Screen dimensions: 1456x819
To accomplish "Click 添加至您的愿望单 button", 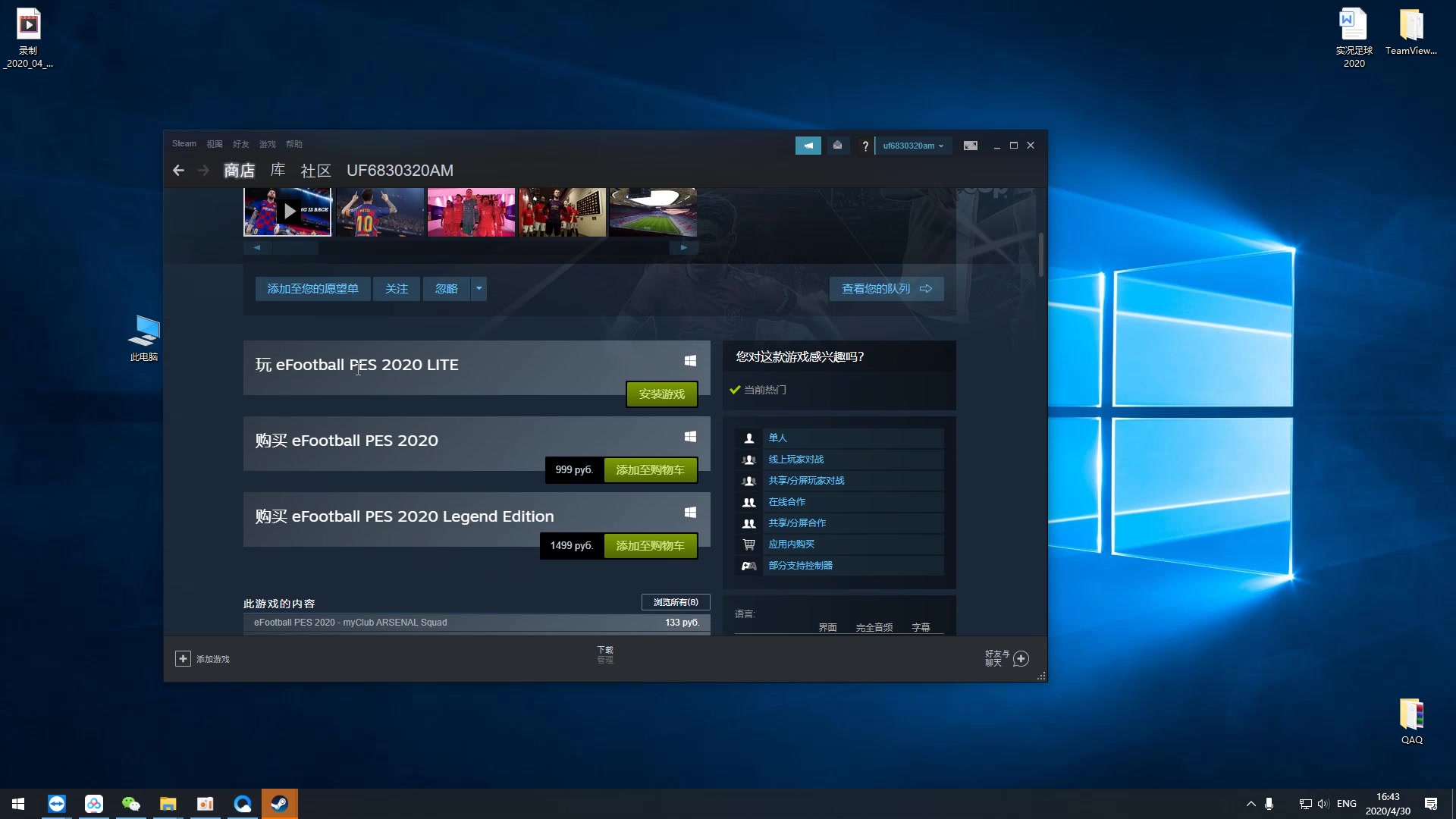I will pyautogui.click(x=312, y=289).
